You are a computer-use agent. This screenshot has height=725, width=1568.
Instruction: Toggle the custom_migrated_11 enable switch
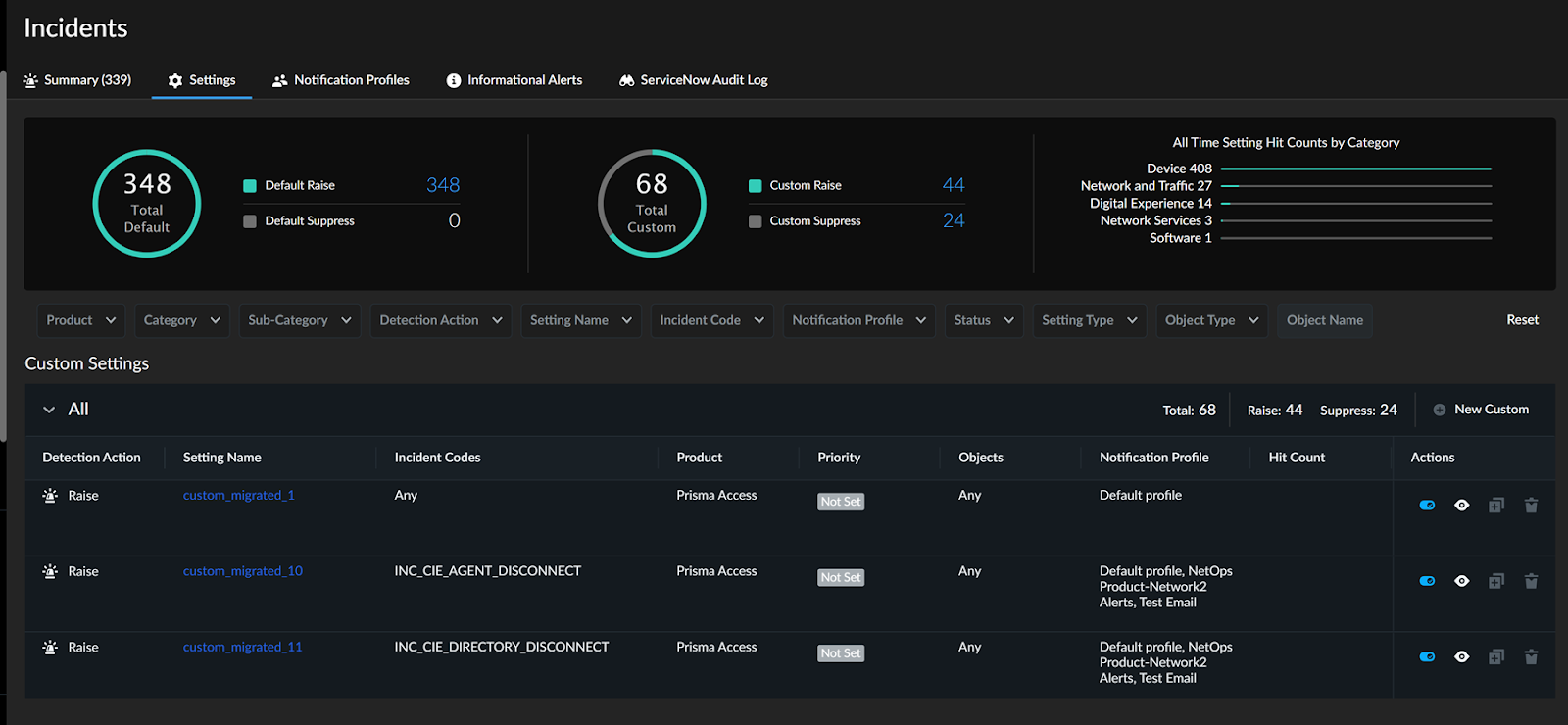pos(1427,657)
